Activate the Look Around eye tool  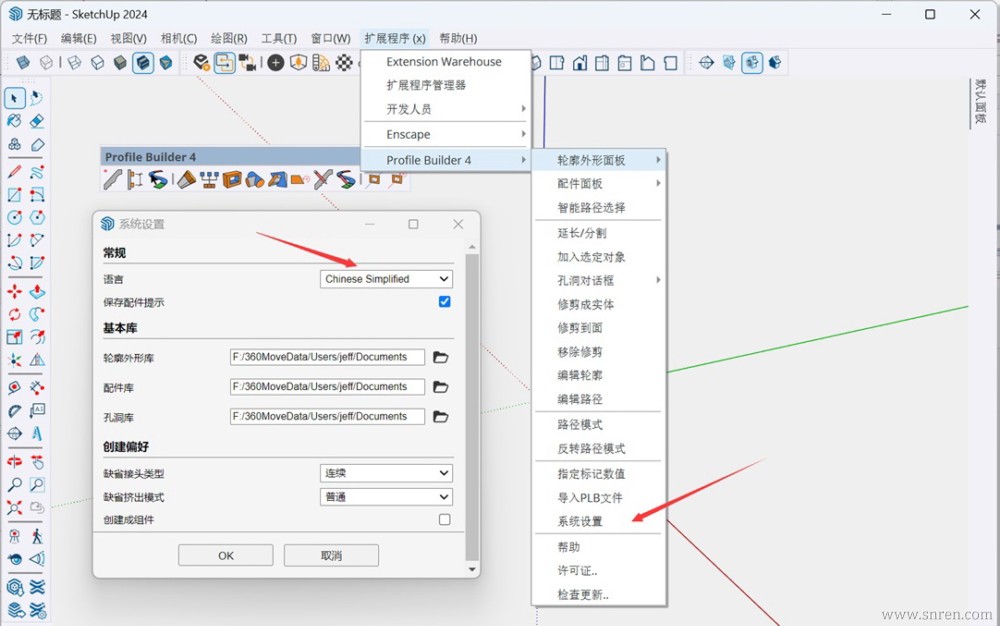click(15, 559)
